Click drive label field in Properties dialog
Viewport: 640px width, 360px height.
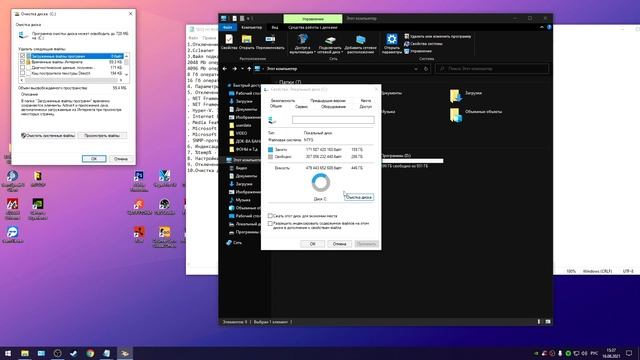(333, 120)
